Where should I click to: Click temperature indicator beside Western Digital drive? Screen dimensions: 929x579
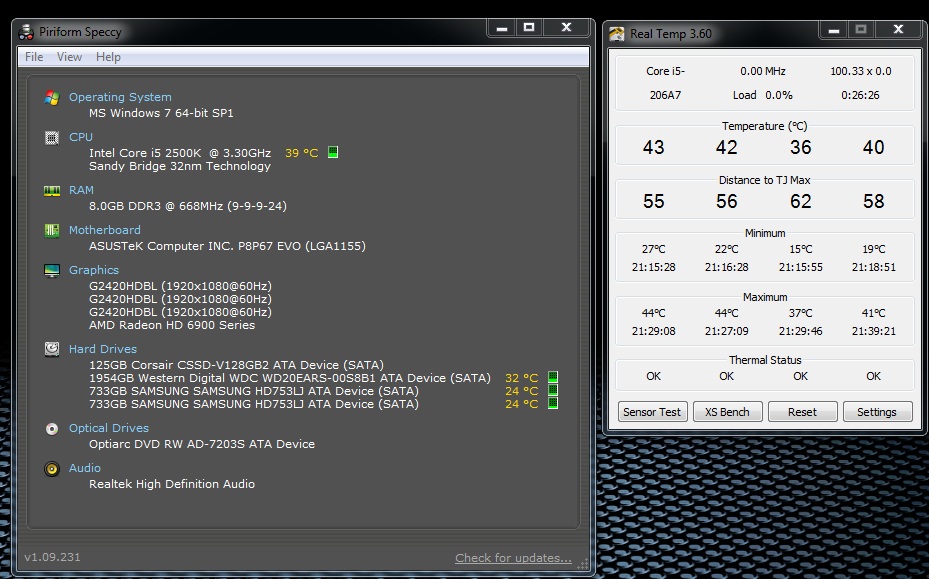click(x=553, y=377)
